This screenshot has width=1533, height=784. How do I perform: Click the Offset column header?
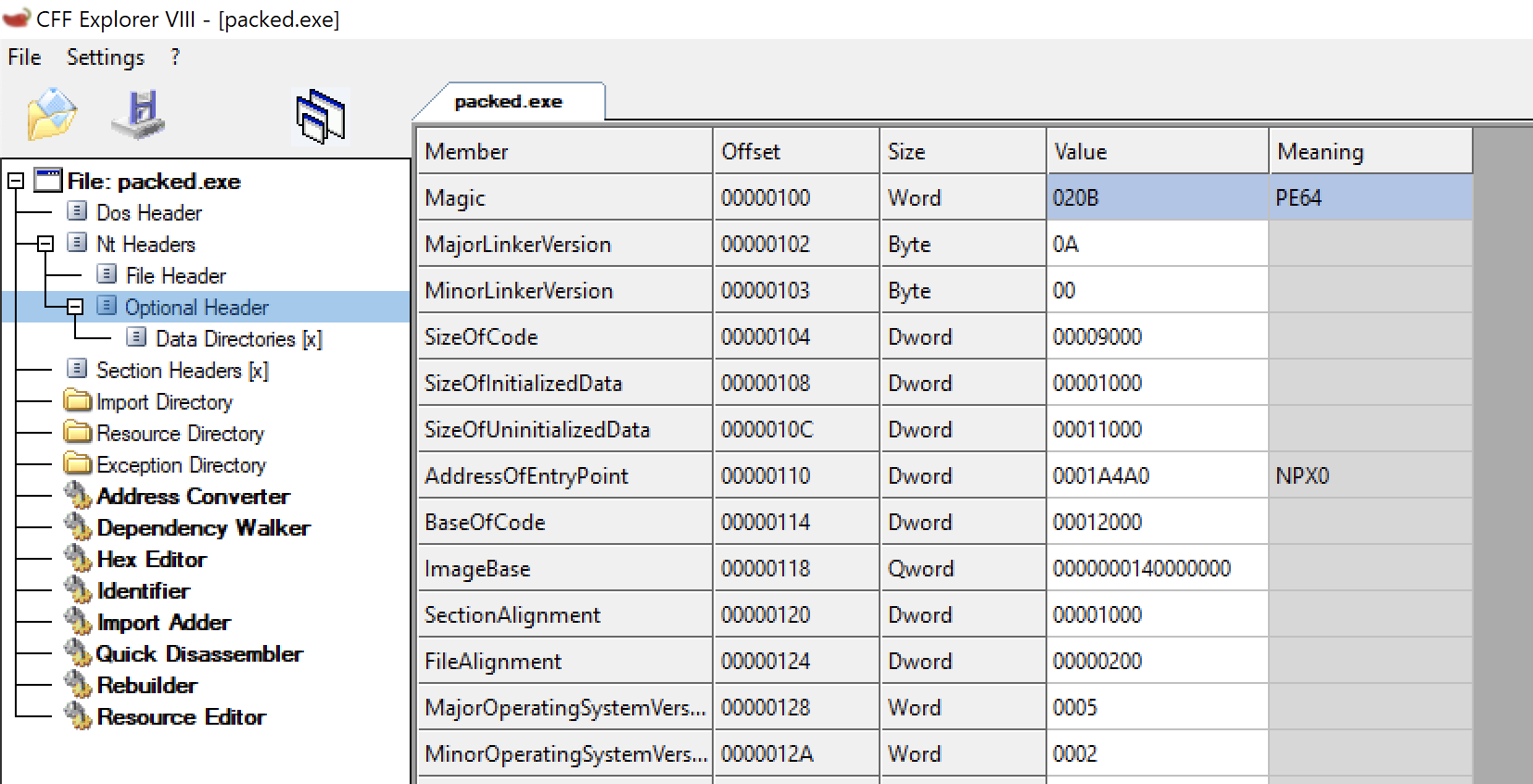point(796,151)
